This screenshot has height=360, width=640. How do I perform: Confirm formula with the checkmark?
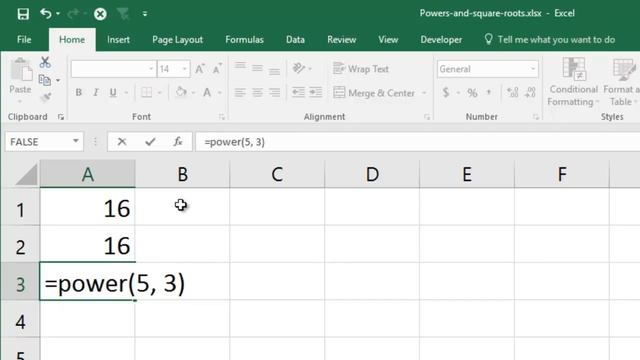click(150, 142)
